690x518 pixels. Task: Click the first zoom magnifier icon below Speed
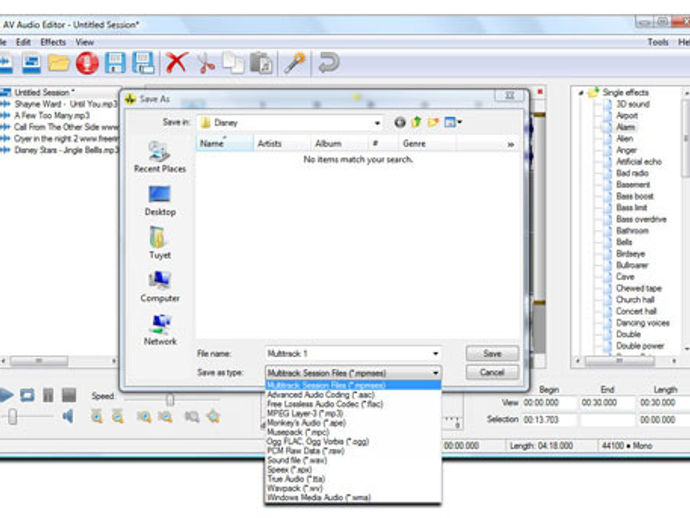97,416
